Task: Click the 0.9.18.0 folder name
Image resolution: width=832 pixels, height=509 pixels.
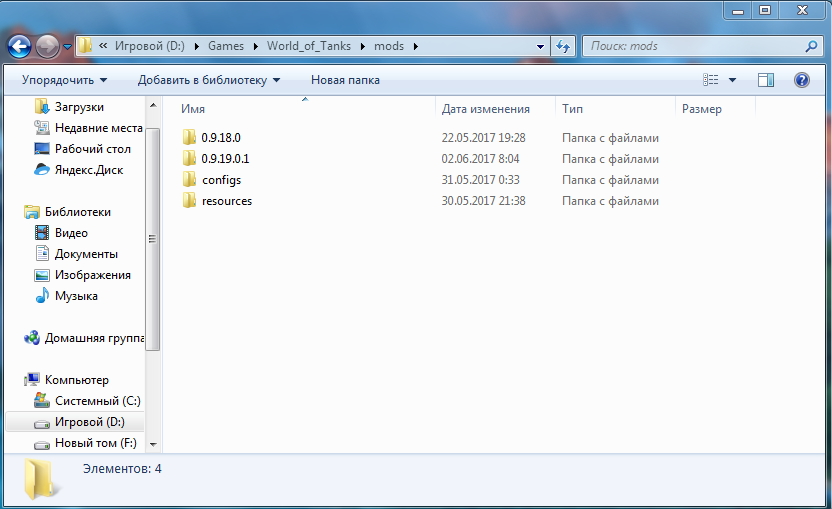Action: [221, 137]
